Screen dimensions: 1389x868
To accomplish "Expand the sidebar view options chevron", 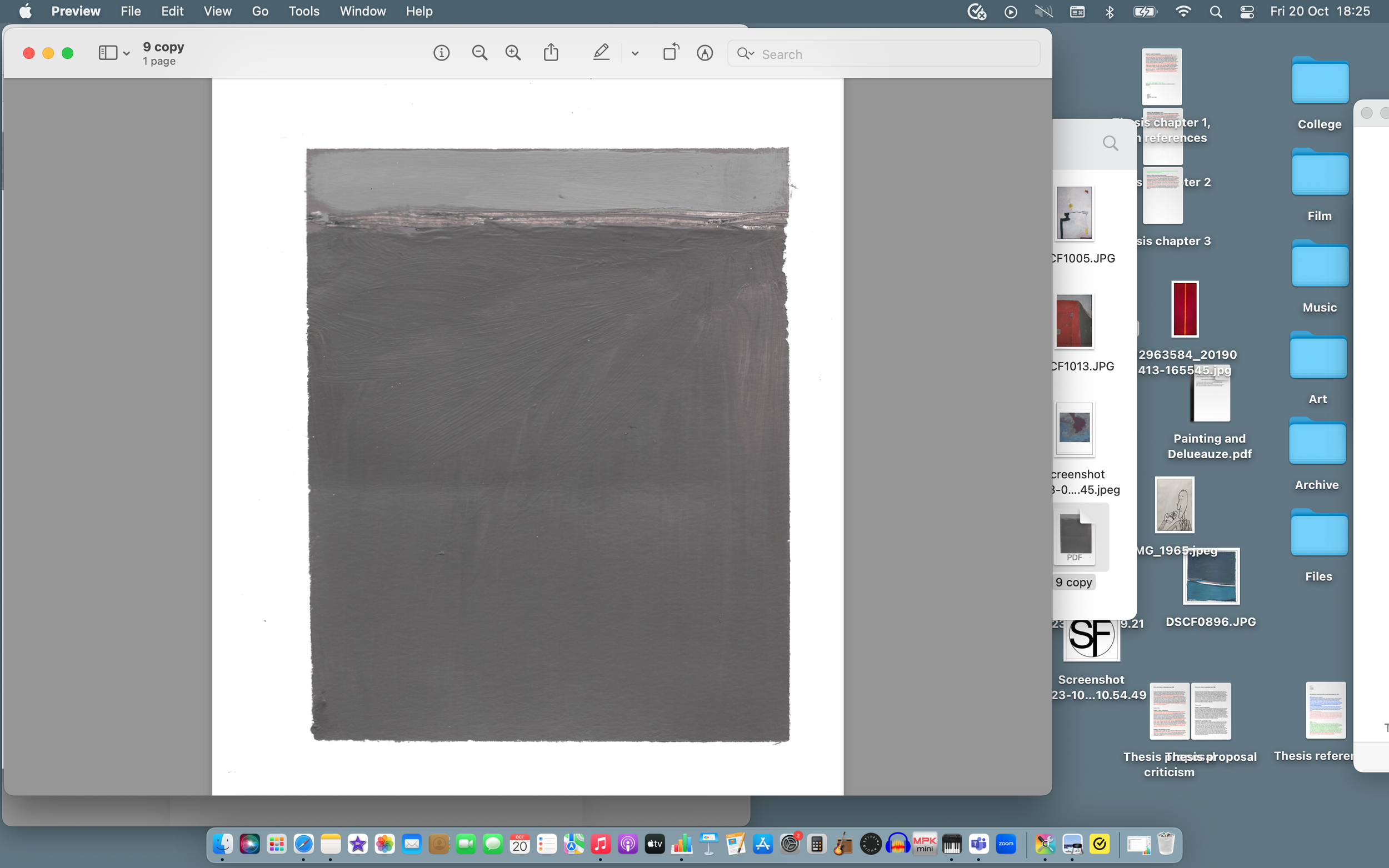I will tap(126, 53).
